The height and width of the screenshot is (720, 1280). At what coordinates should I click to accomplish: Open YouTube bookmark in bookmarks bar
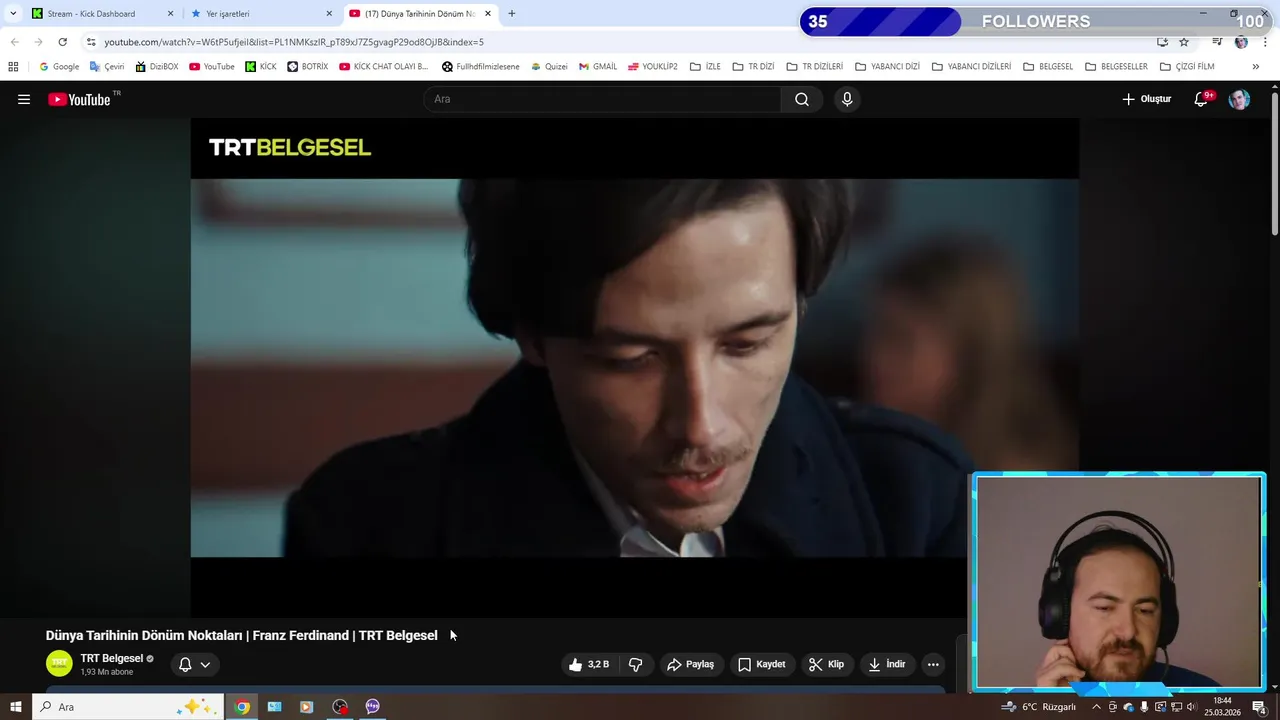pos(211,66)
